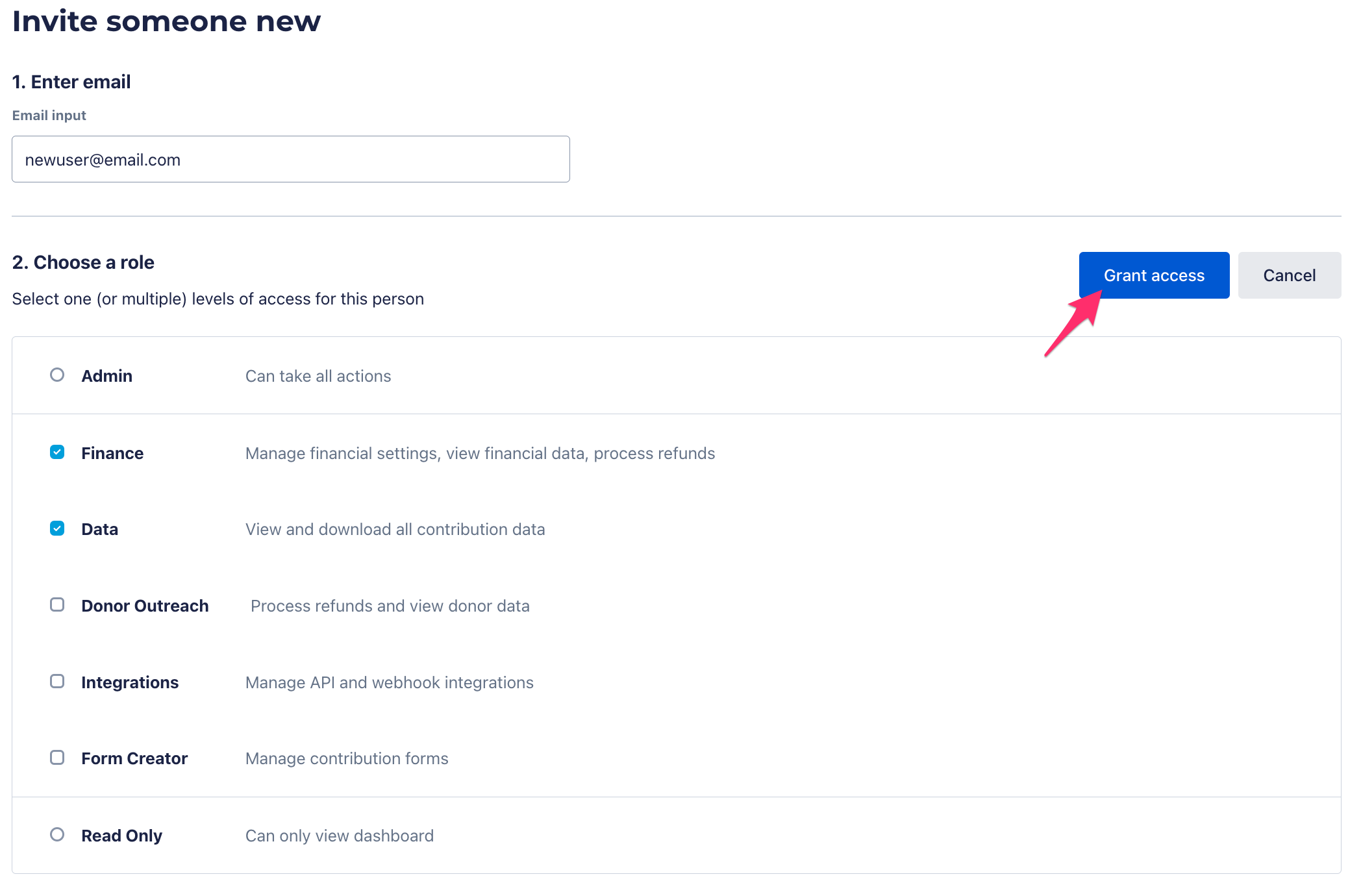Viewport: 1361px width, 896px height.
Task: Click the "Manage contribution forms" description text
Action: coord(347,758)
